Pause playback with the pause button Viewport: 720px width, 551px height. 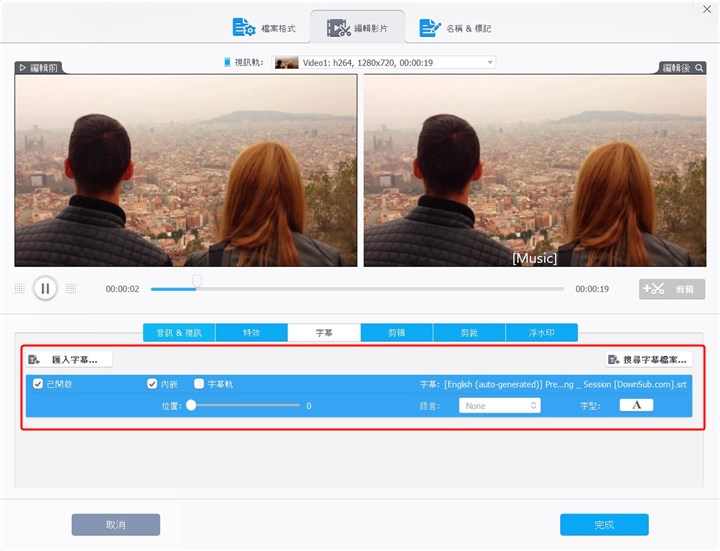45,288
